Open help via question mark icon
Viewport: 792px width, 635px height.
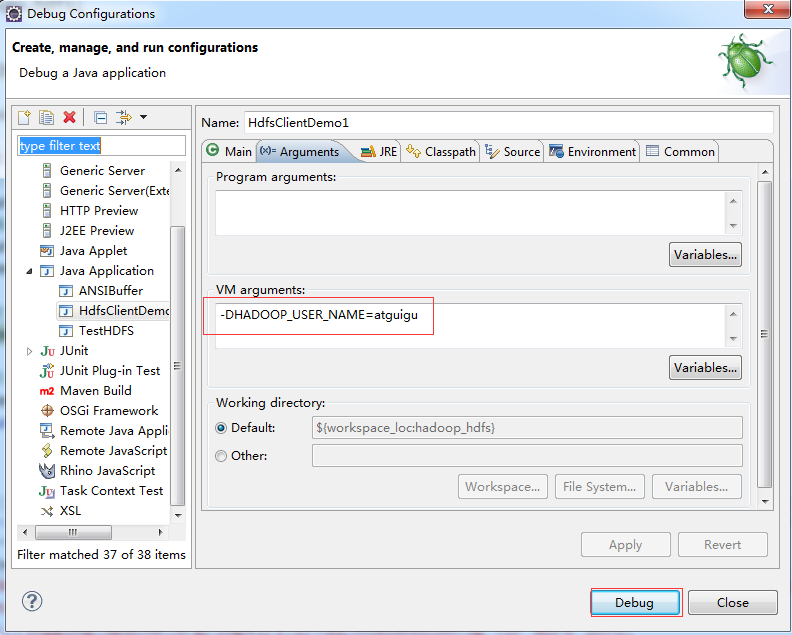(x=32, y=601)
